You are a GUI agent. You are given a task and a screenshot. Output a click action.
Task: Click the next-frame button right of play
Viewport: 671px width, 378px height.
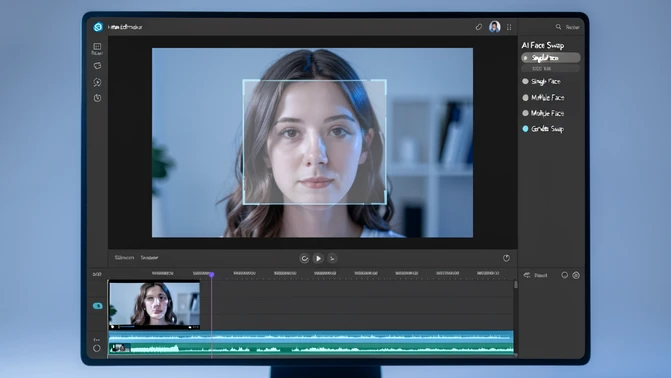tap(332, 258)
